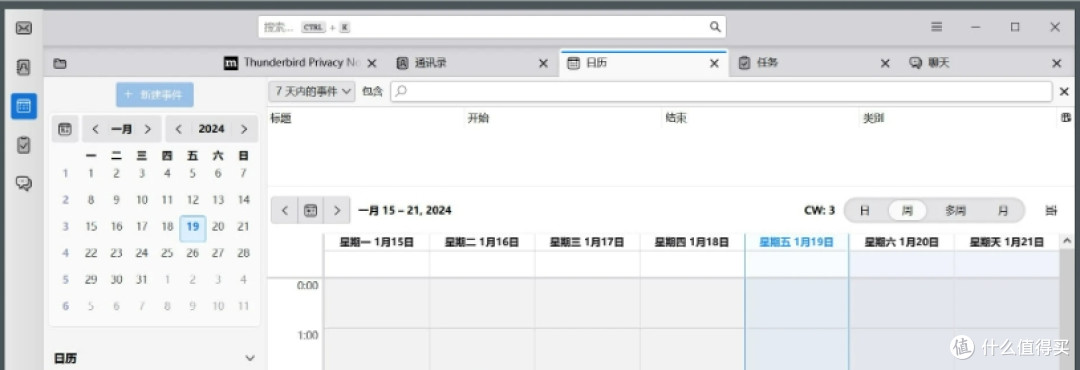Click the today icon in mini calendar
The width and height of the screenshot is (1080, 370).
(x=65, y=129)
